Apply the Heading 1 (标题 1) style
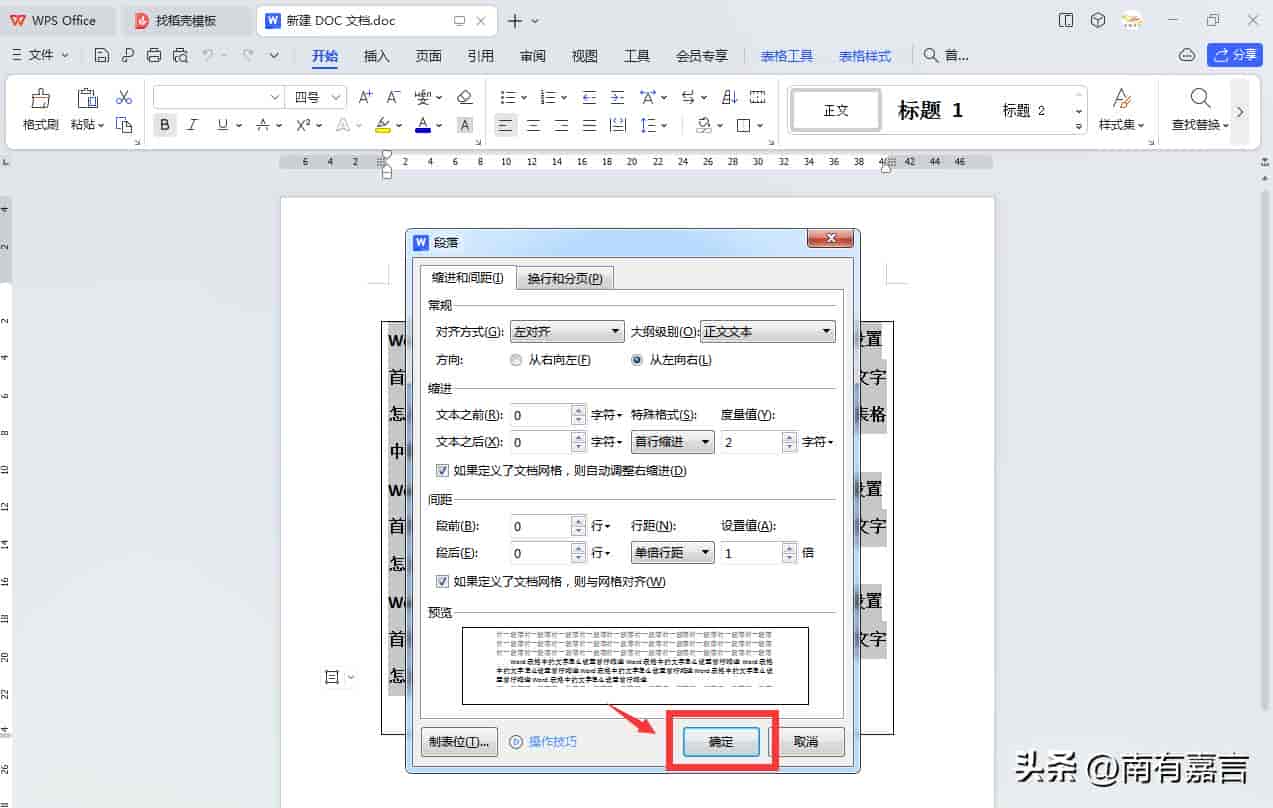1273x808 pixels. pyautogui.click(x=930, y=110)
